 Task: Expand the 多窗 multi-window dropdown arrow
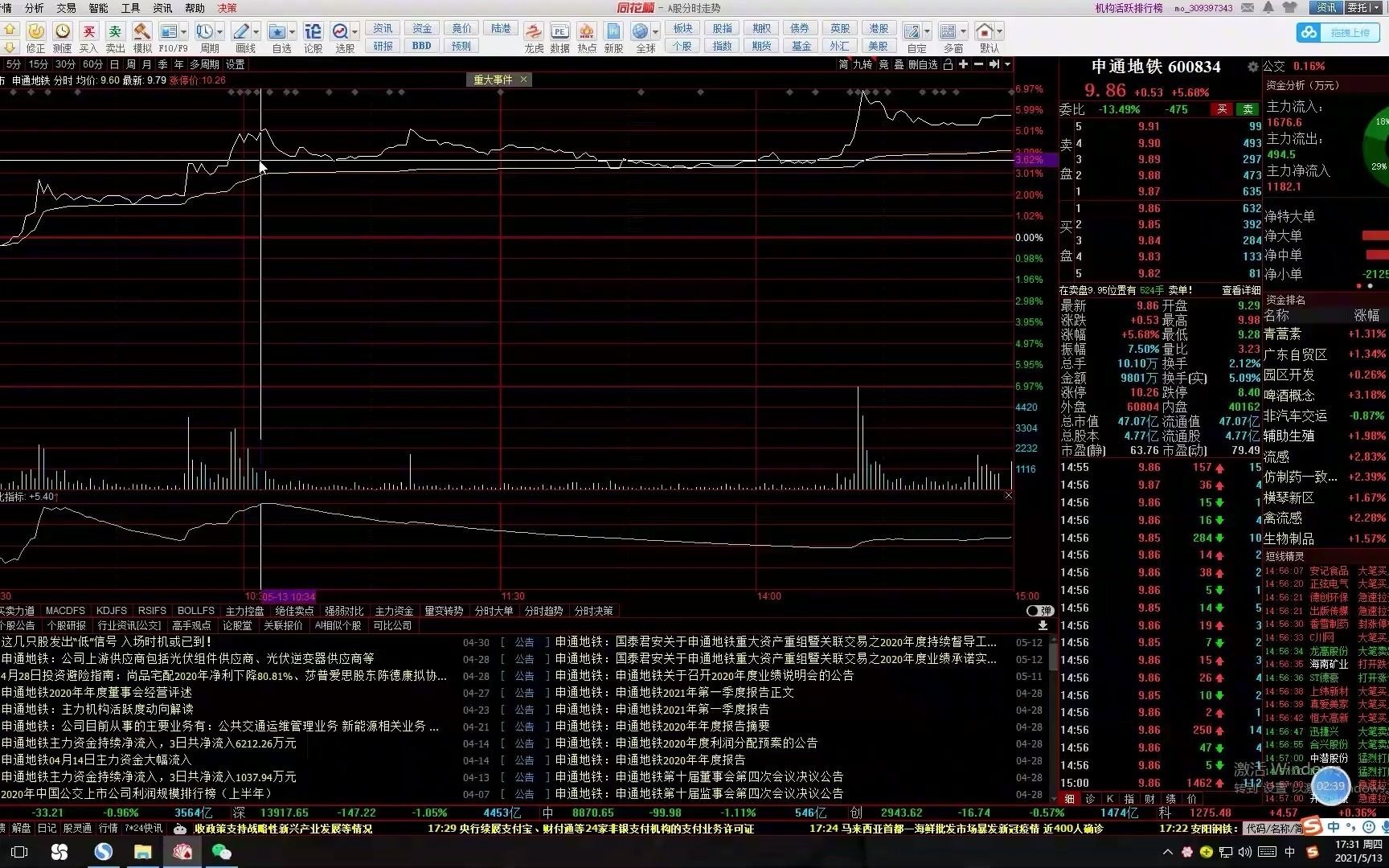[x=964, y=32]
